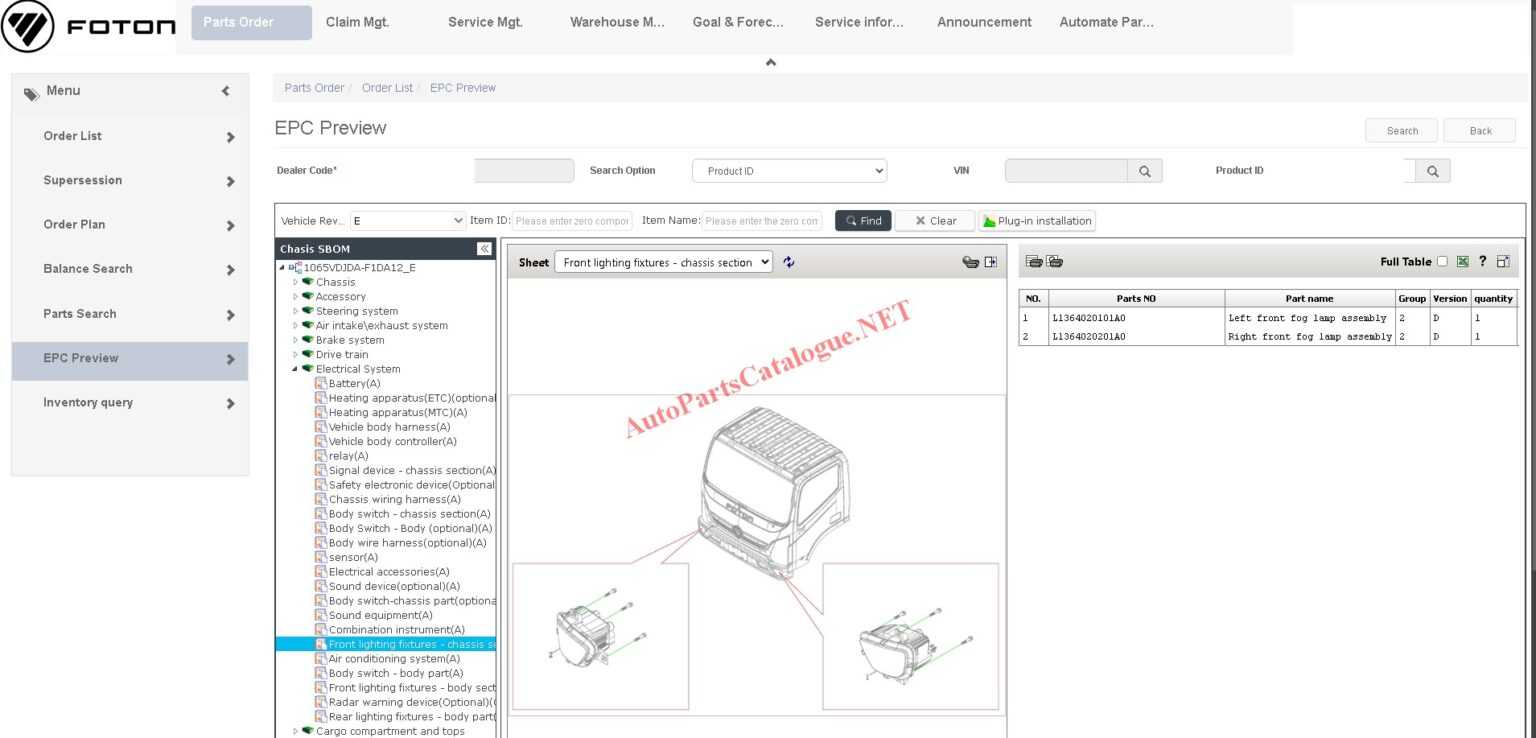Click the Dealer Code input field
Image resolution: width=1536 pixels, height=738 pixels.
tap(524, 170)
